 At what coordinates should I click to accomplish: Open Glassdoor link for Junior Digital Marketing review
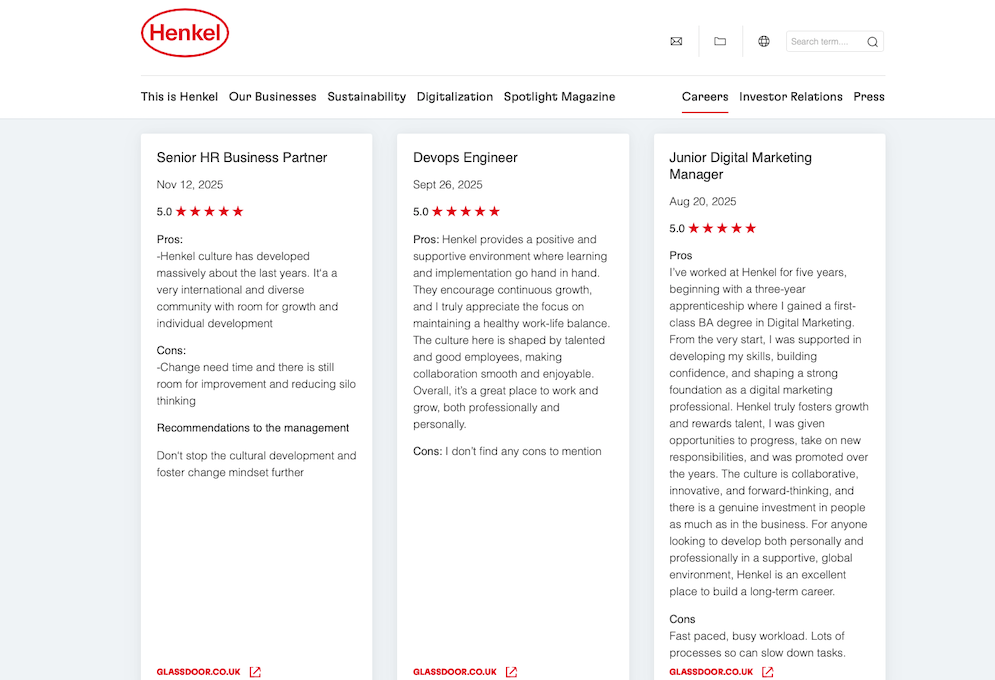point(711,672)
